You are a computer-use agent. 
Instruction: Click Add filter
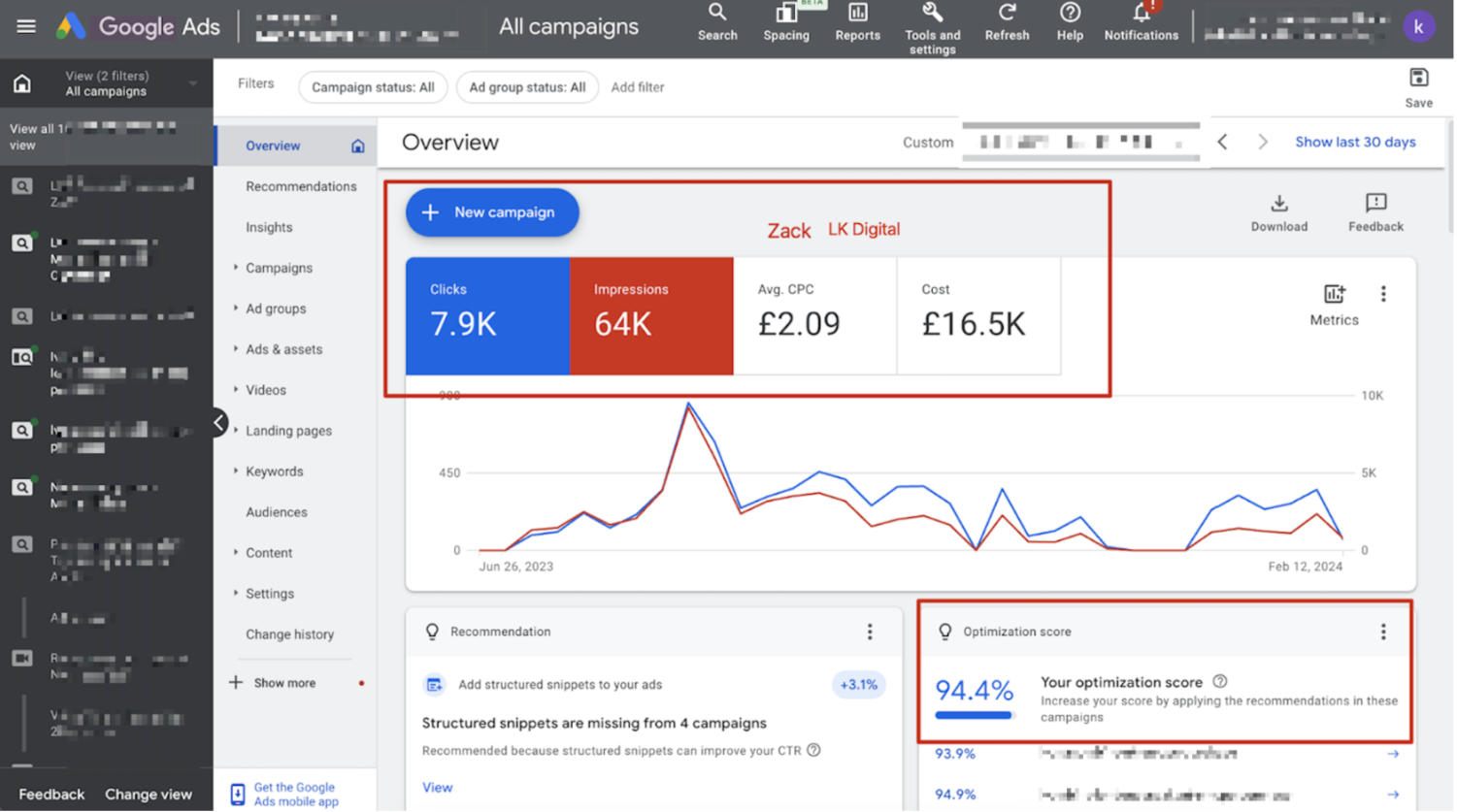point(638,87)
